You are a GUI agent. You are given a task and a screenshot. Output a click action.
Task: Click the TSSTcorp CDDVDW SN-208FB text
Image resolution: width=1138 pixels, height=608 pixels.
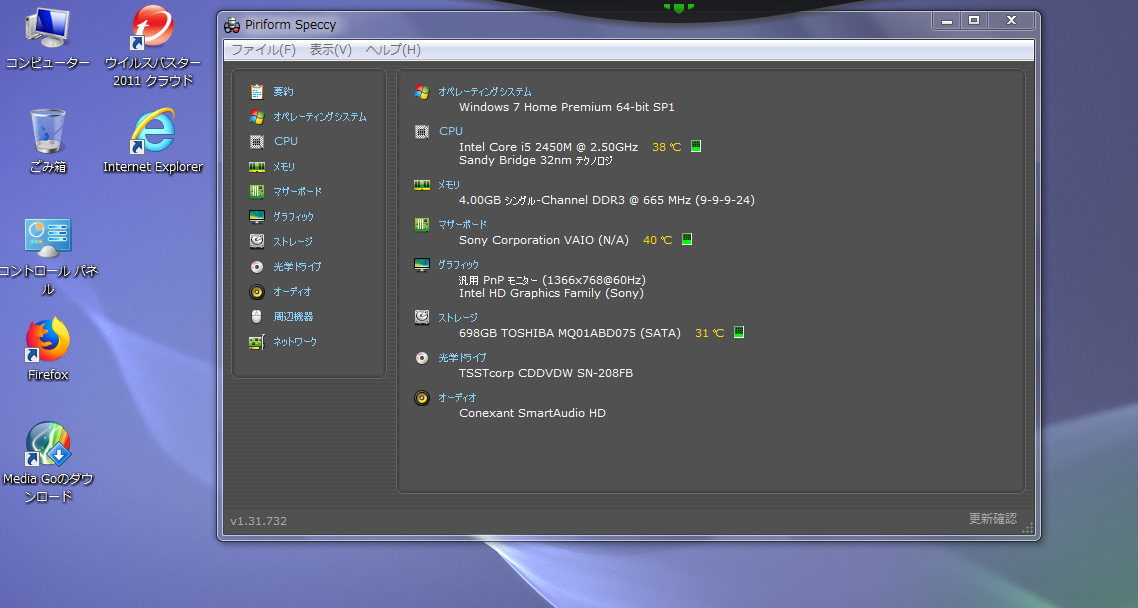pos(546,373)
